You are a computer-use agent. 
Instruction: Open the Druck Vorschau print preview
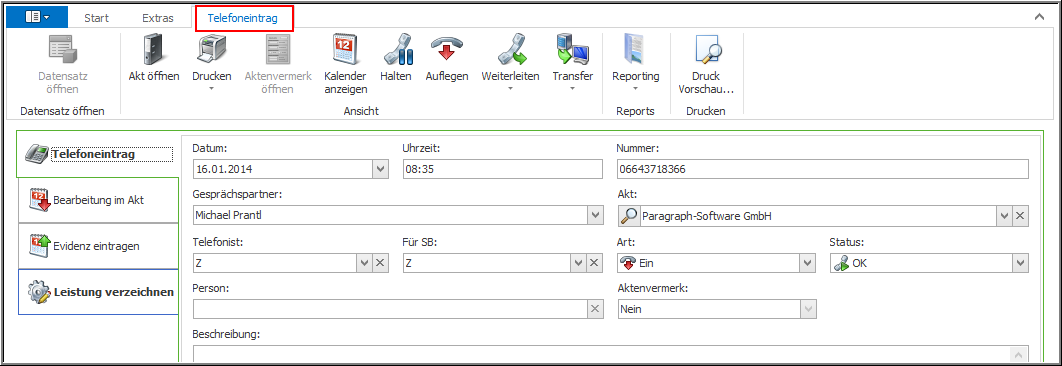click(706, 64)
